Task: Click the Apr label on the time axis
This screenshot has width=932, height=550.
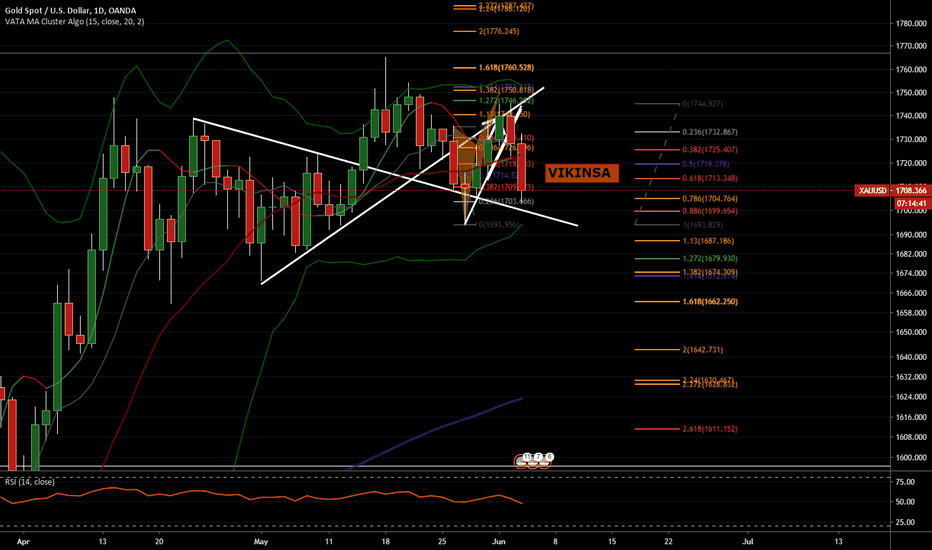Action: [x=23, y=542]
